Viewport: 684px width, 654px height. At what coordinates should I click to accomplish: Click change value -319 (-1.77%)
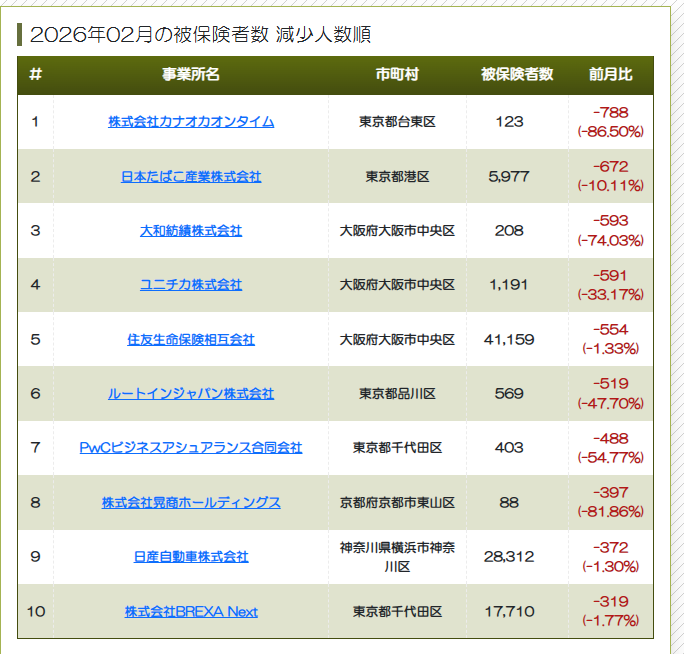(x=611, y=611)
